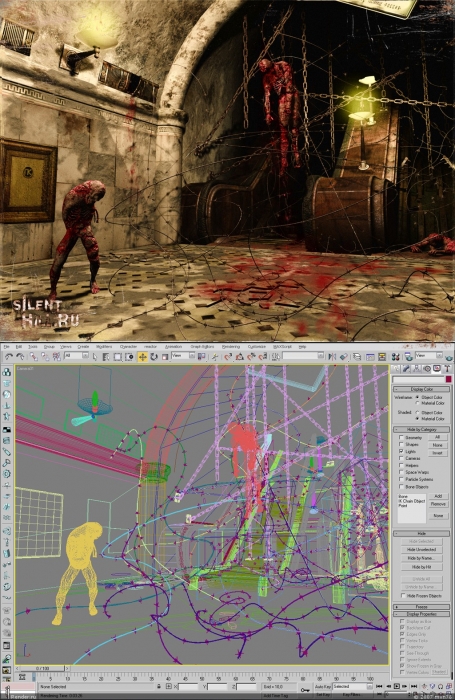Screen dimensions: 455x700
Task: Activate the Select and Rotate tool
Action: pyautogui.click(x=154, y=356)
